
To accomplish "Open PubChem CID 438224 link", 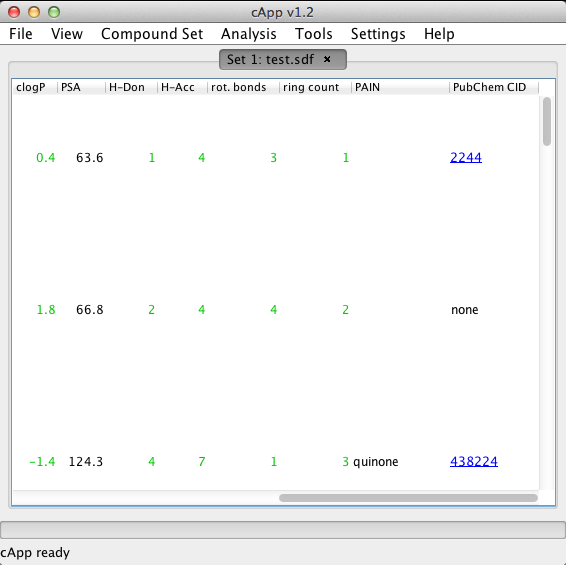I will [x=474, y=461].
